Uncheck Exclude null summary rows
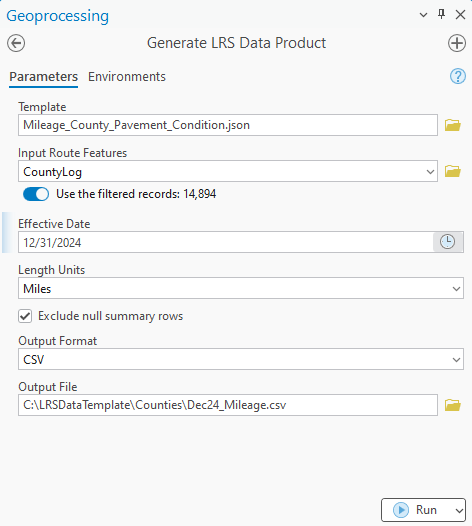 (25, 316)
